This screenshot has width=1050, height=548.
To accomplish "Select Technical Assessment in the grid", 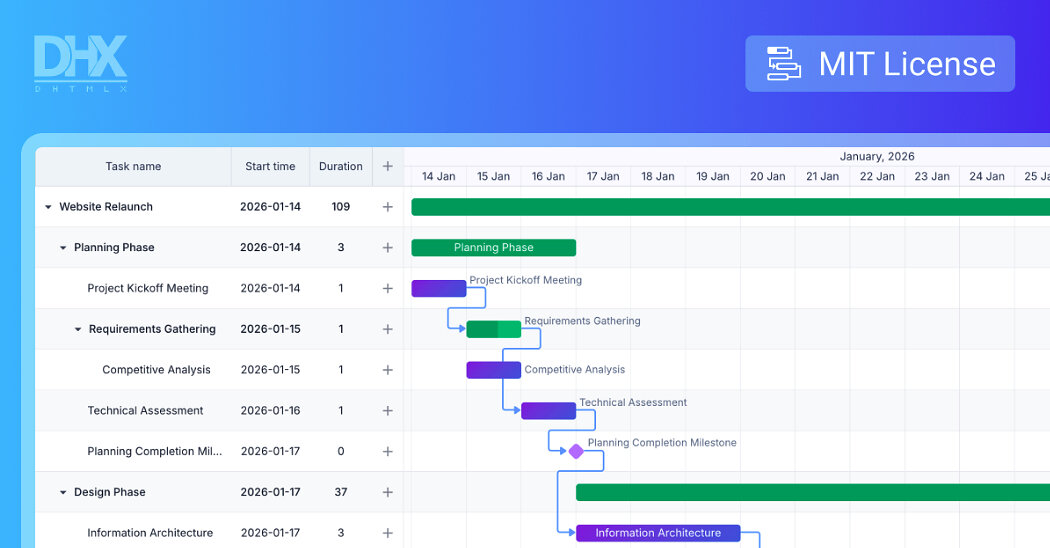I will click(145, 411).
